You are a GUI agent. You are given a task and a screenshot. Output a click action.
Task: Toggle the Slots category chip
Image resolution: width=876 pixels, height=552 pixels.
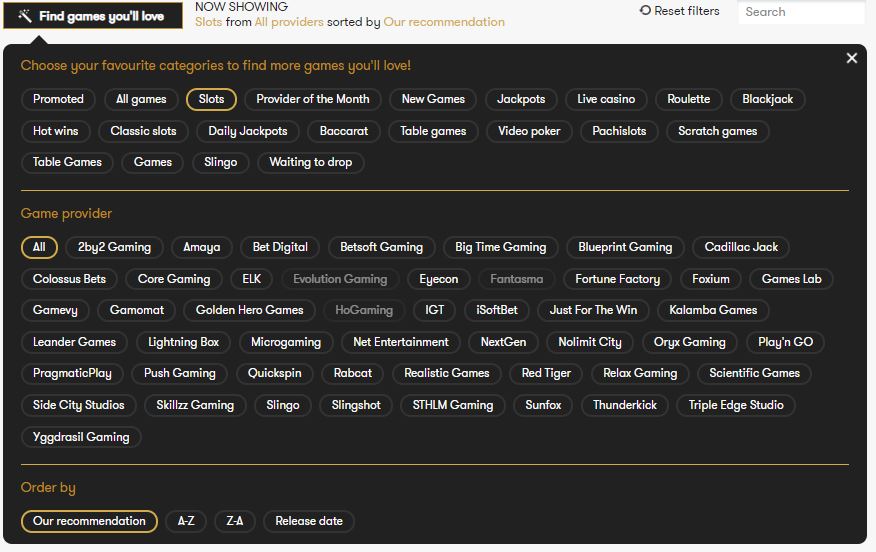click(x=211, y=99)
